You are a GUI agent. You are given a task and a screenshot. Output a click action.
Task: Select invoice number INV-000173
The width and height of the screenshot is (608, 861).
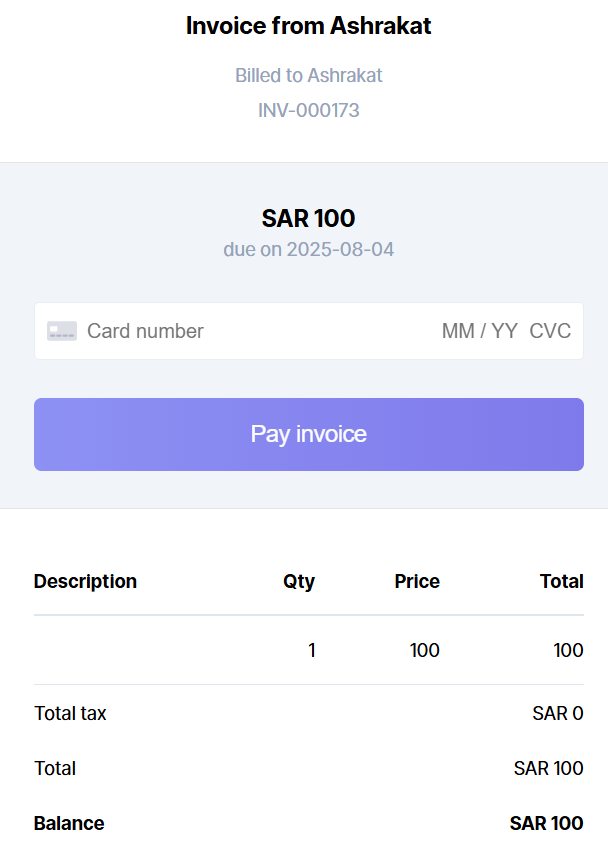pos(308,110)
